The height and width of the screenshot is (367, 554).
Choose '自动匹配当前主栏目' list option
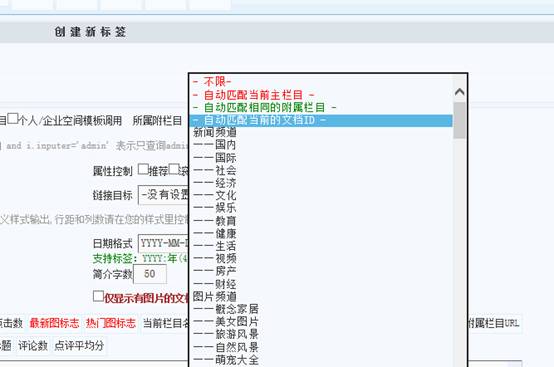pos(321,95)
